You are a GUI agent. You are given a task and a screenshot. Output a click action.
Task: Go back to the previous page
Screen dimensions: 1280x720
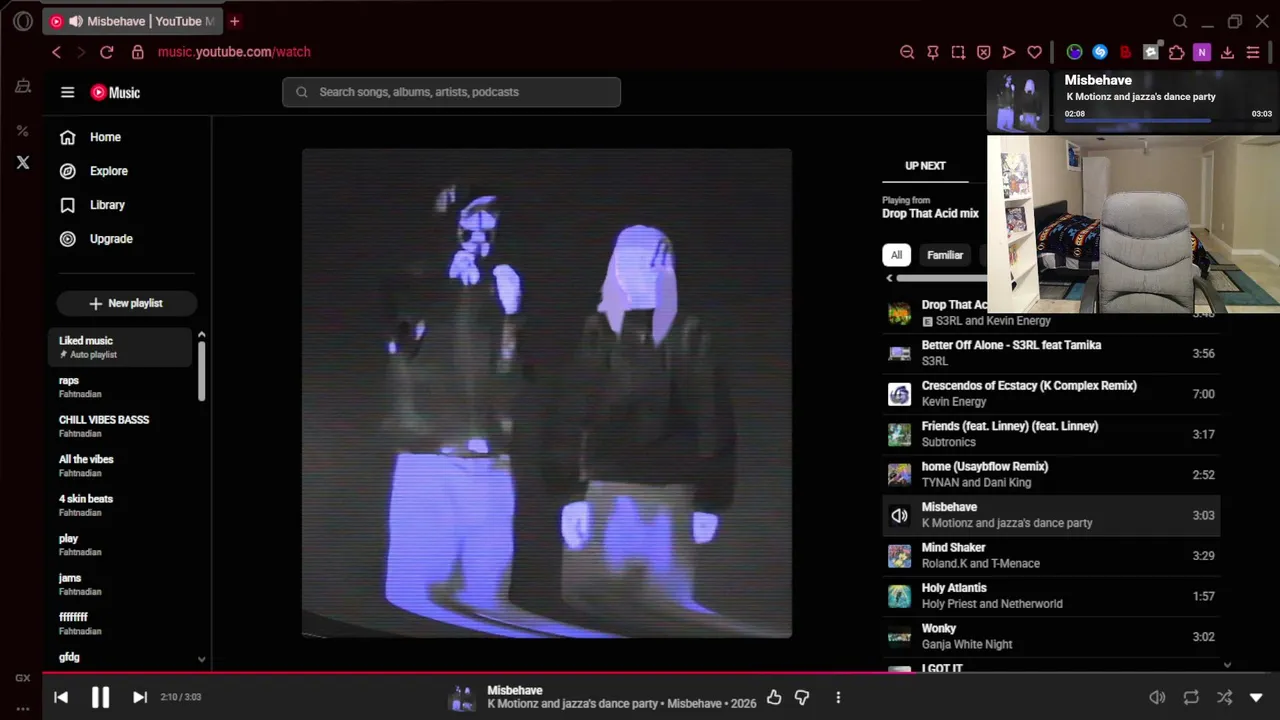[x=56, y=52]
